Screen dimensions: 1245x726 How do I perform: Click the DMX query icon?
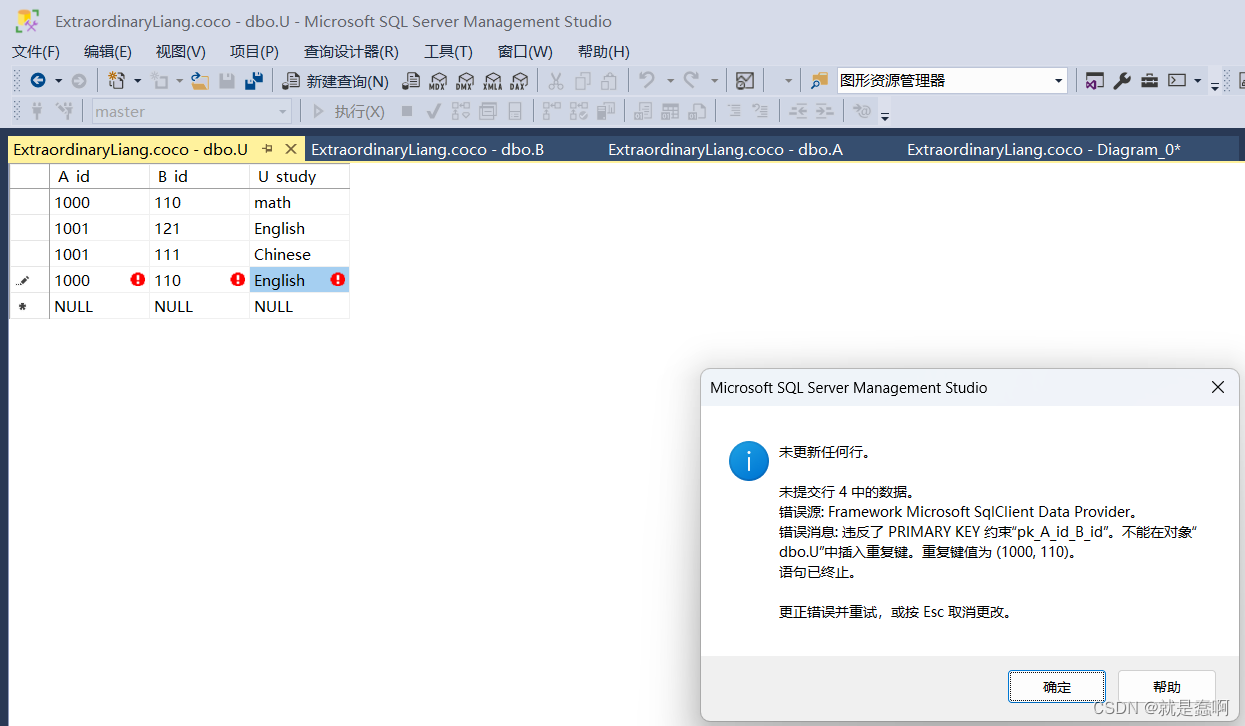[x=465, y=81]
